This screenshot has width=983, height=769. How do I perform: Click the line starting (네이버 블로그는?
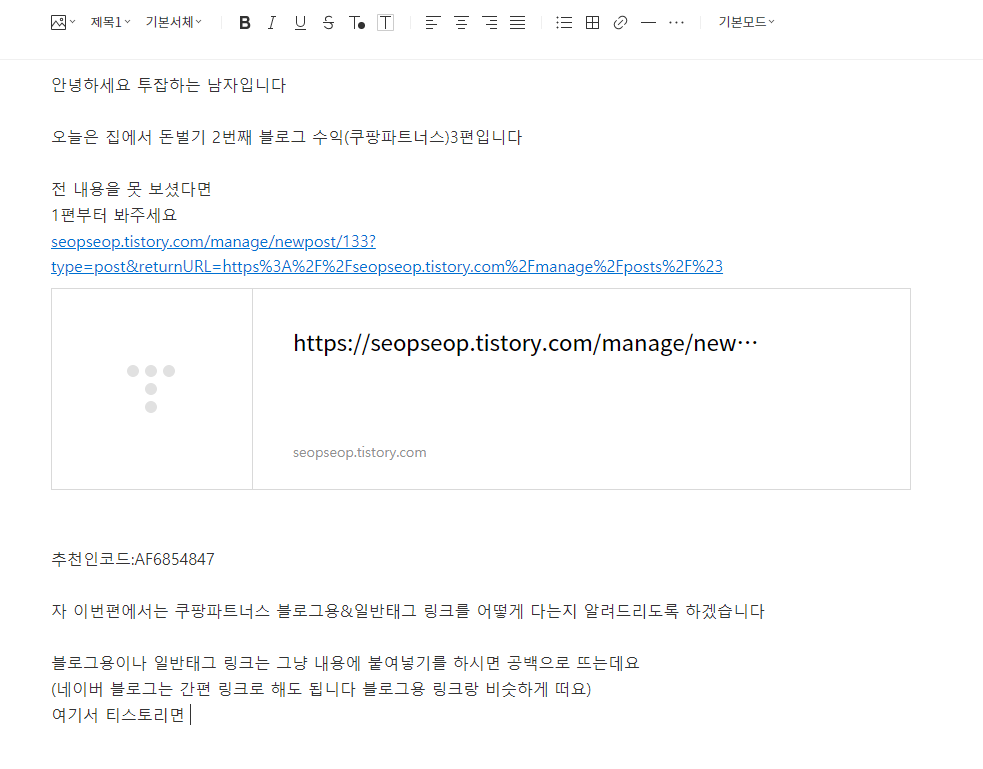tap(321, 689)
